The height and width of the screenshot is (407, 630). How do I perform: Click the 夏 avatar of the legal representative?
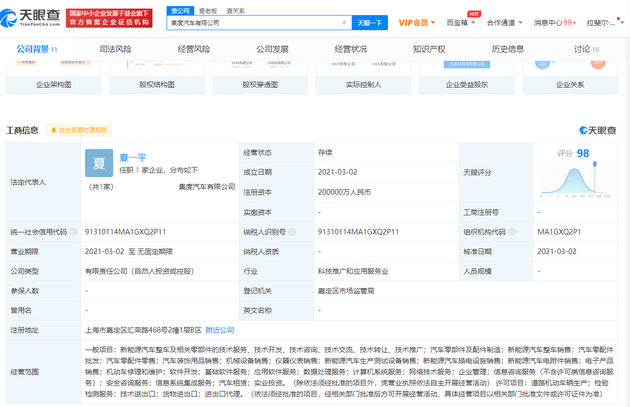click(99, 164)
